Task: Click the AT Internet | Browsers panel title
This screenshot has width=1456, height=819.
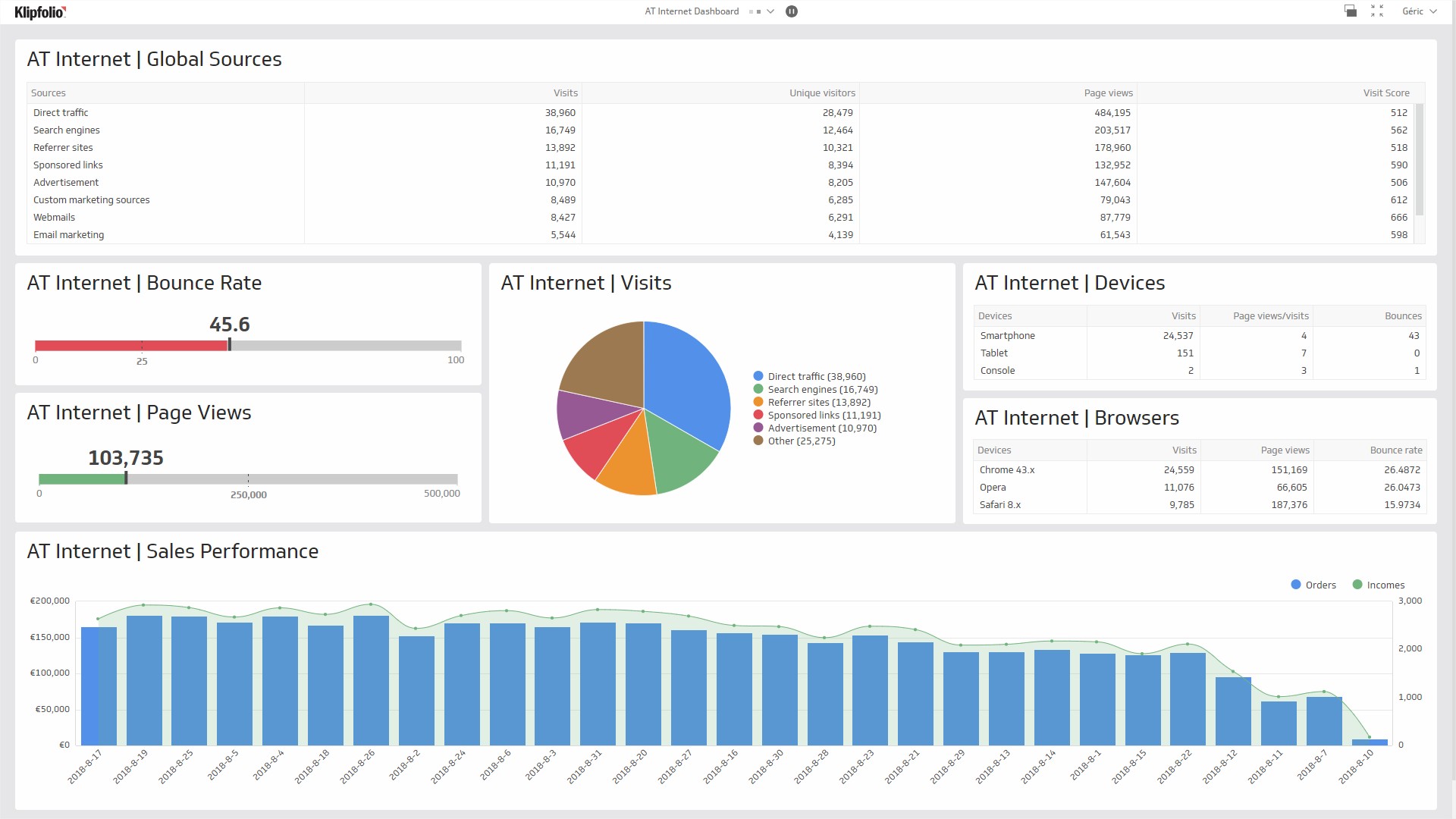Action: [1077, 418]
